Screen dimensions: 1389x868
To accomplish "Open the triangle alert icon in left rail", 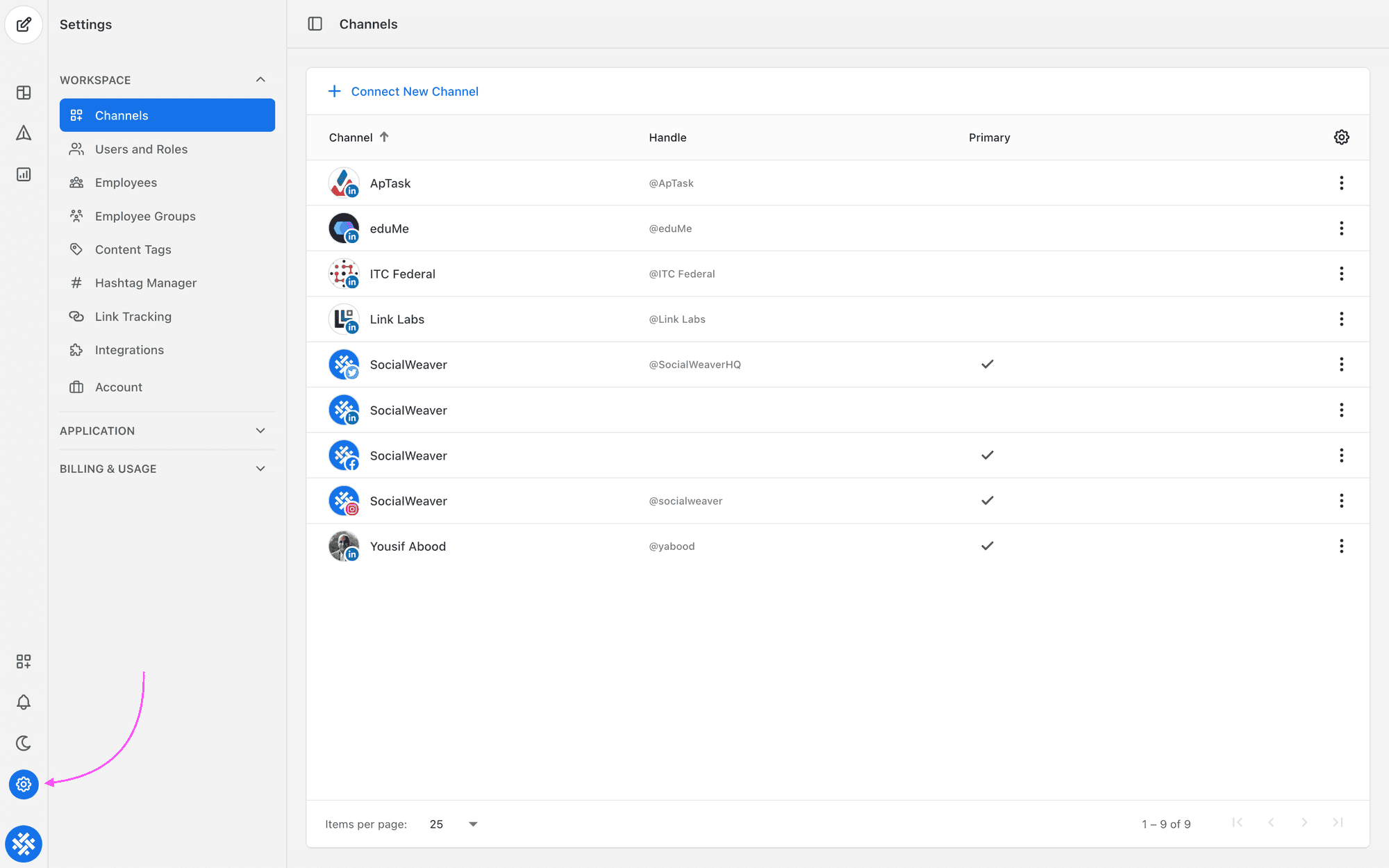I will pyautogui.click(x=24, y=133).
